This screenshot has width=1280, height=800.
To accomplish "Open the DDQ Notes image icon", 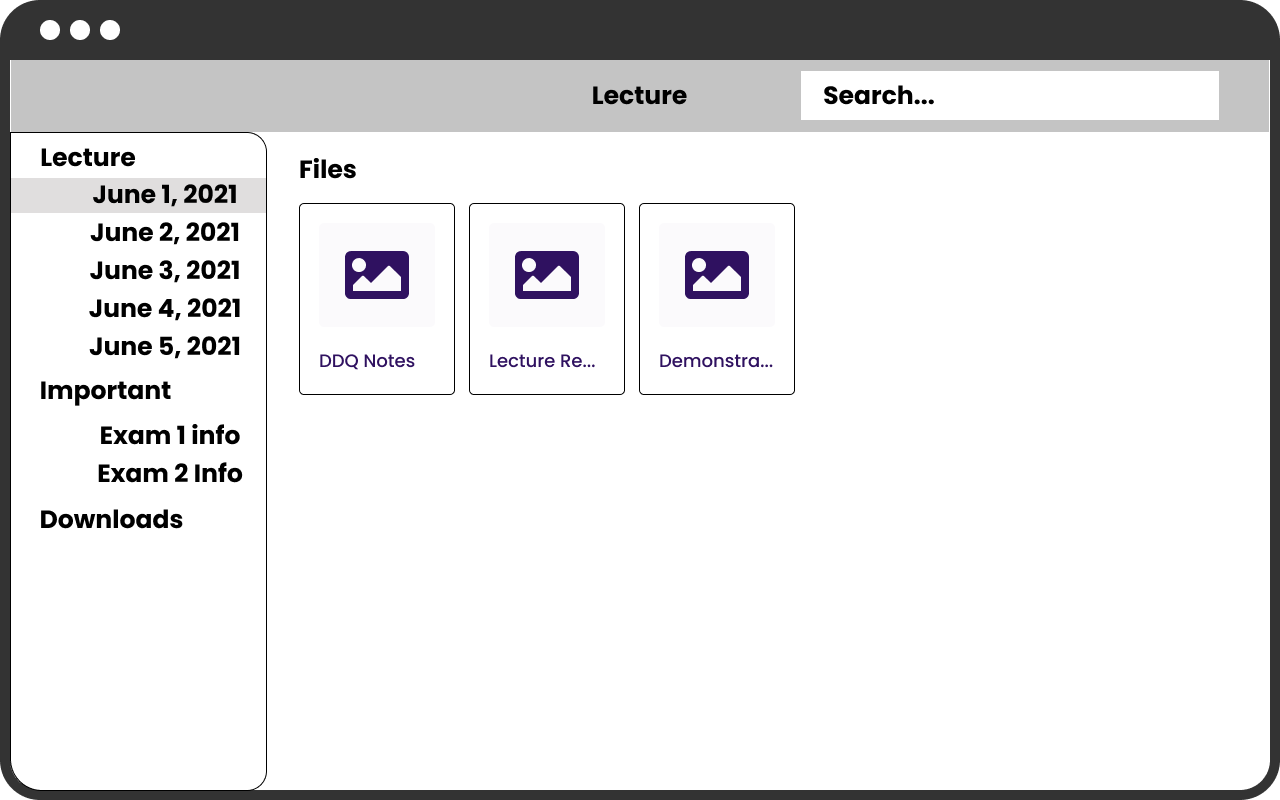I will point(377,275).
